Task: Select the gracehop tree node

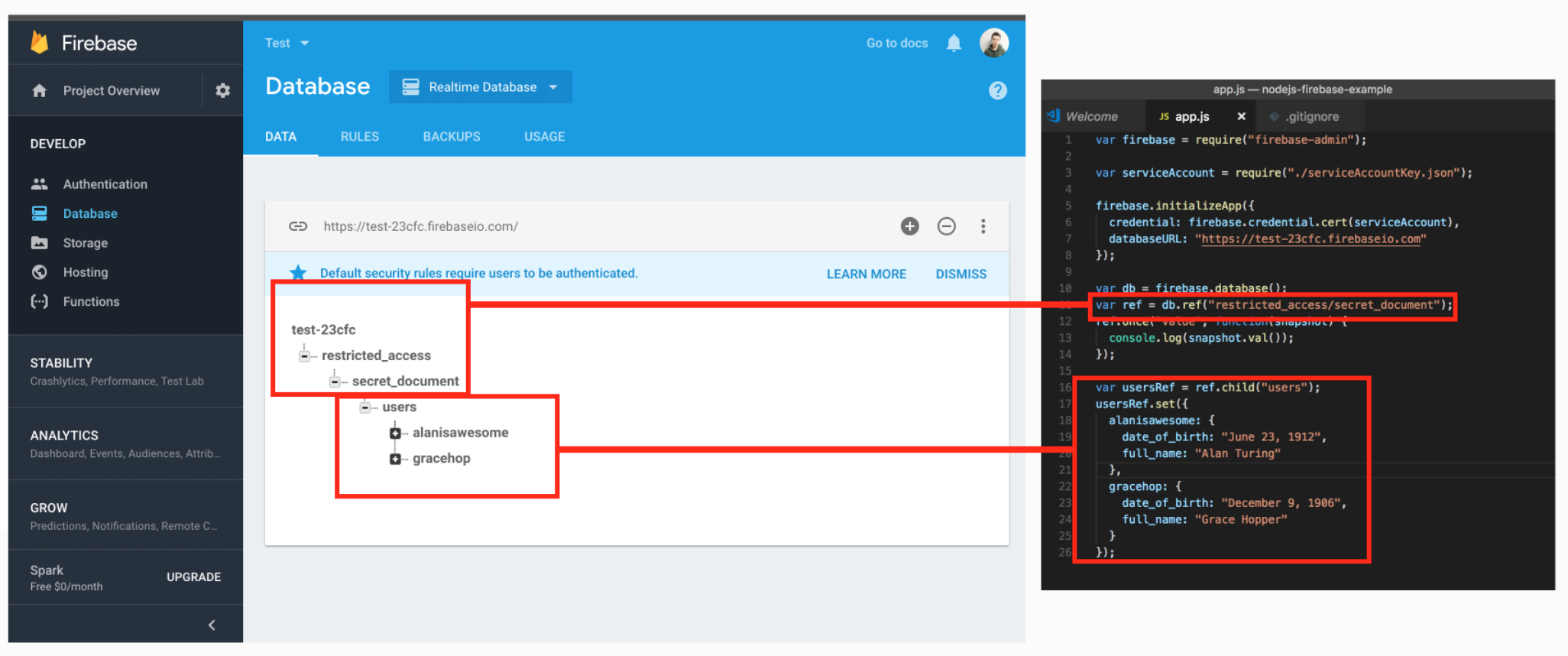Action: click(441, 459)
